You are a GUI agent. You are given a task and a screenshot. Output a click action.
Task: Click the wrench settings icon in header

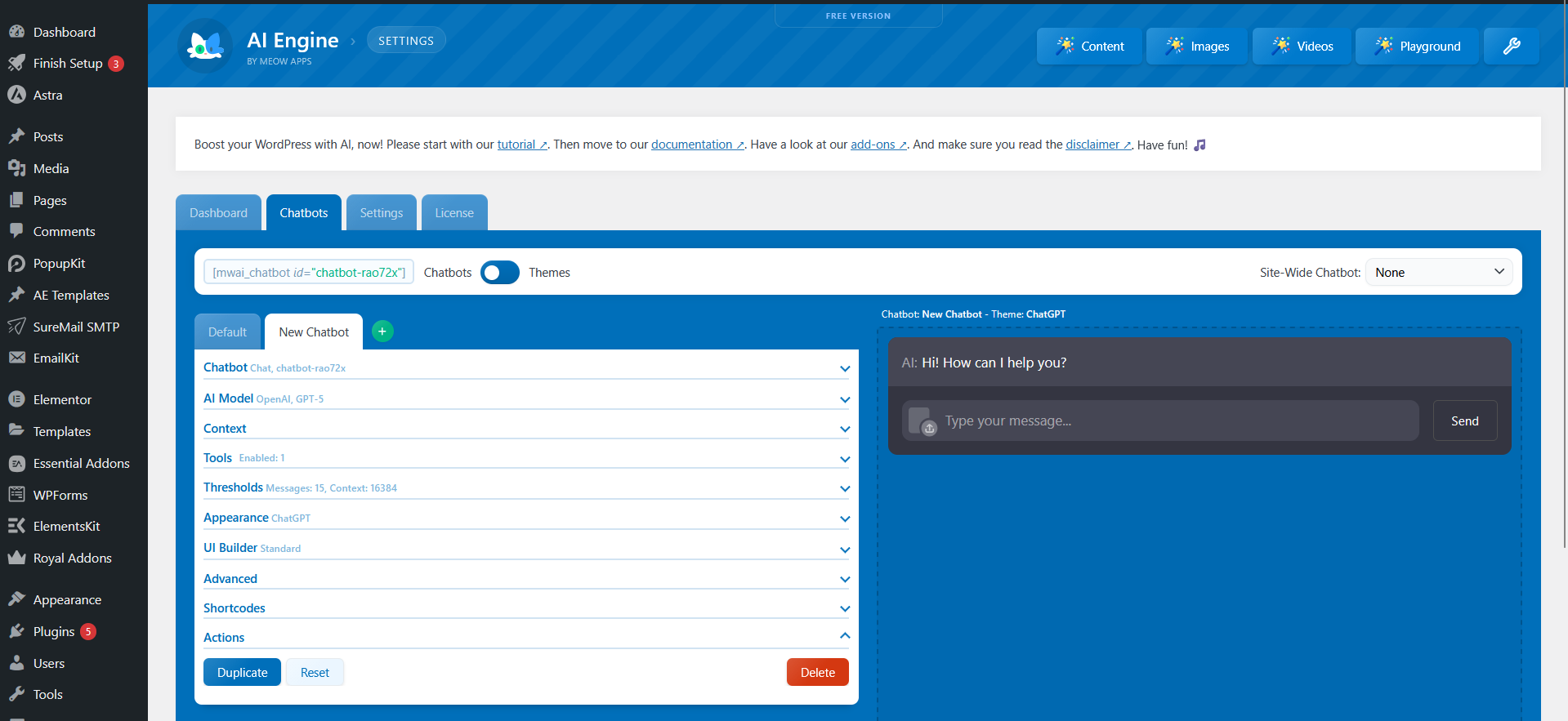pyautogui.click(x=1511, y=46)
